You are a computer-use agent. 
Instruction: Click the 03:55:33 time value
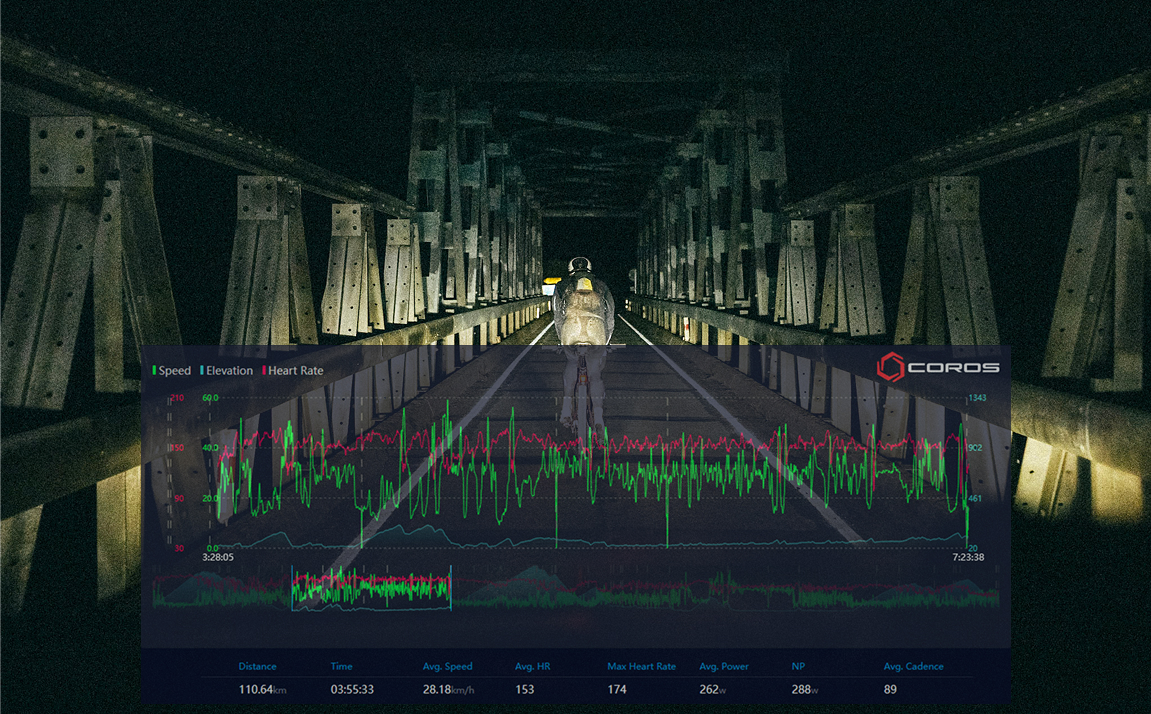352,690
